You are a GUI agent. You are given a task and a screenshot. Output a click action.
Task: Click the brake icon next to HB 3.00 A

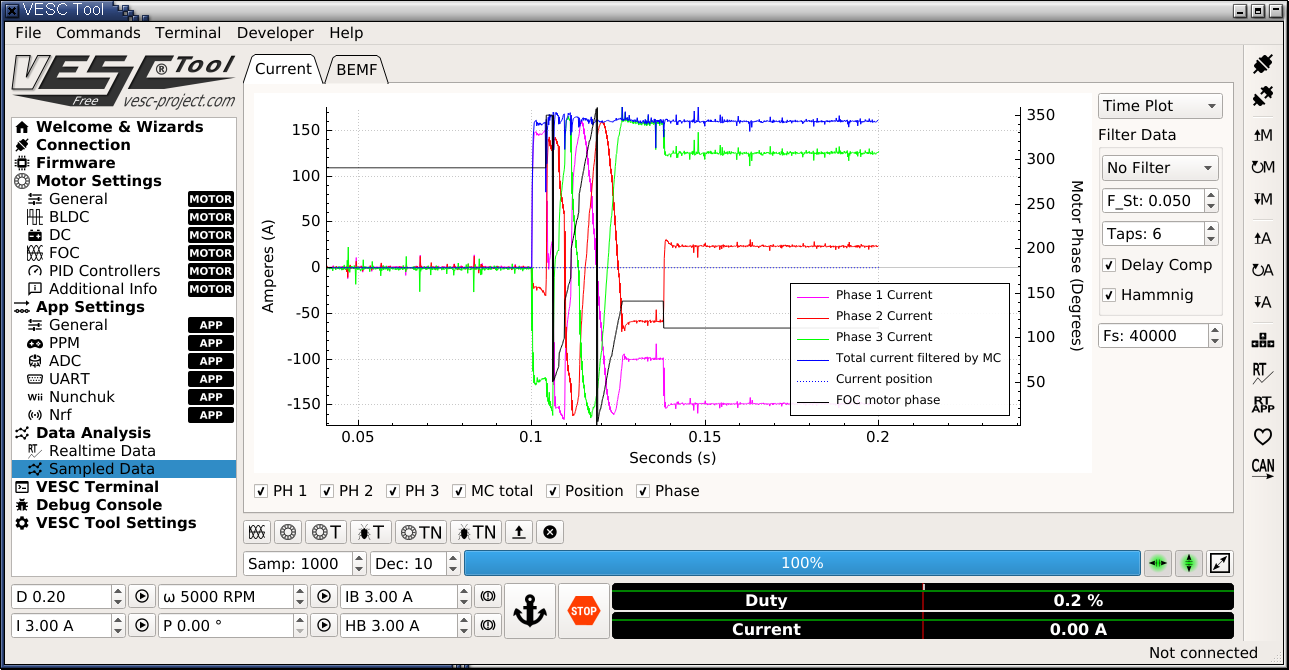(x=488, y=626)
